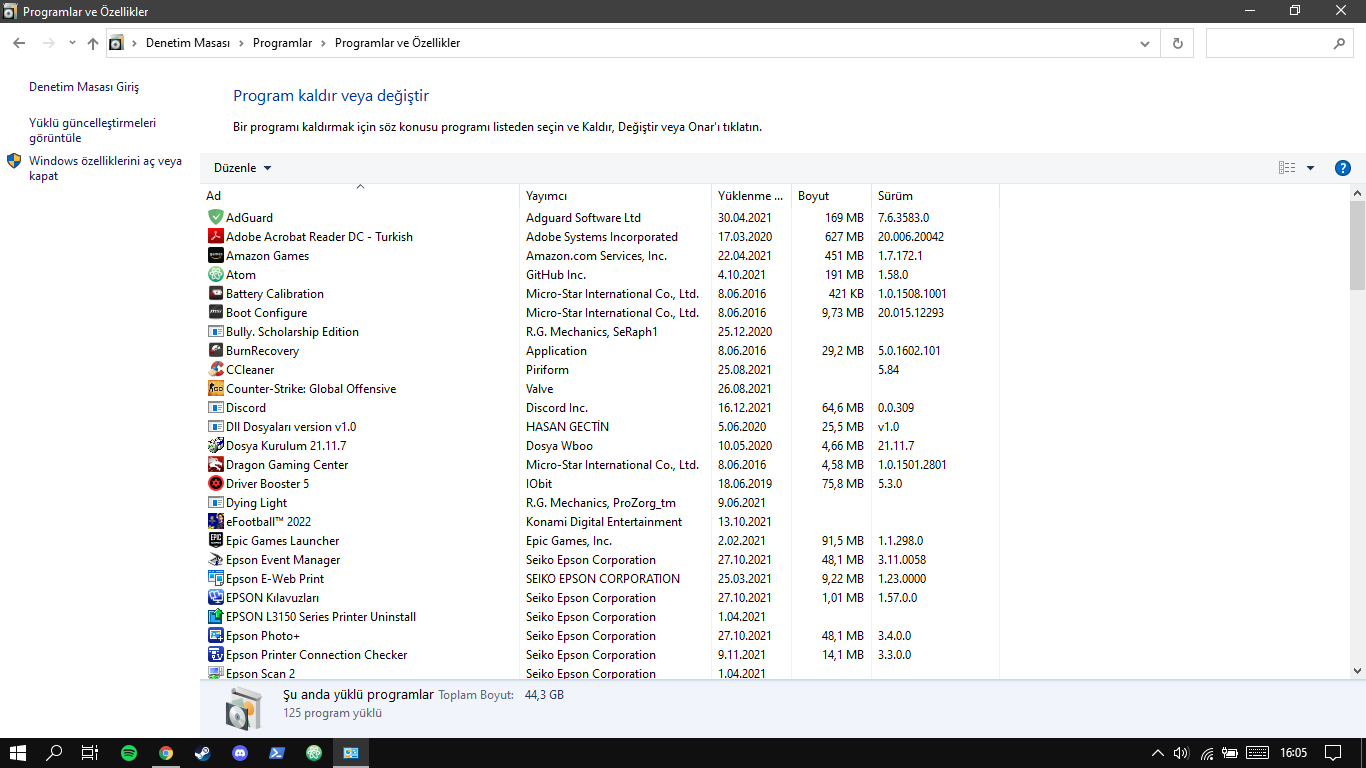Select the Dosya Kurulum 21.11.7 icon
This screenshot has height=768, width=1366.
click(215, 445)
